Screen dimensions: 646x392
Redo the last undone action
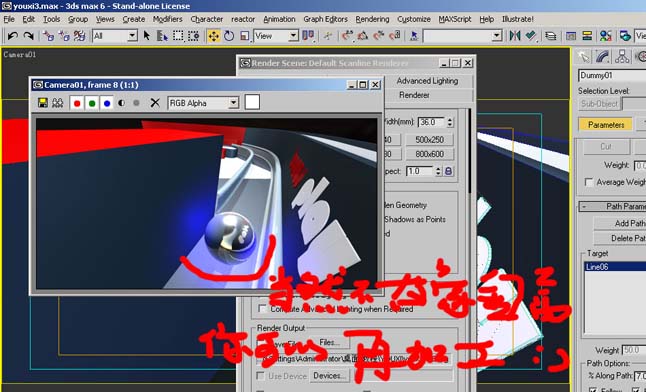tap(28, 36)
